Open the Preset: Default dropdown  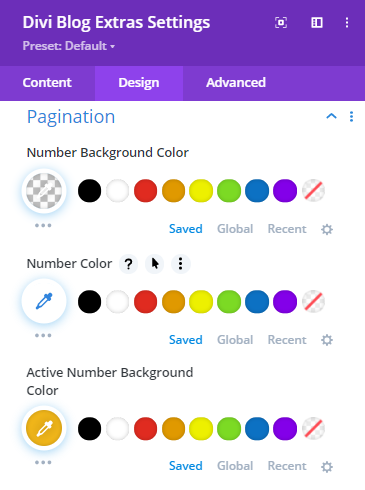69,46
